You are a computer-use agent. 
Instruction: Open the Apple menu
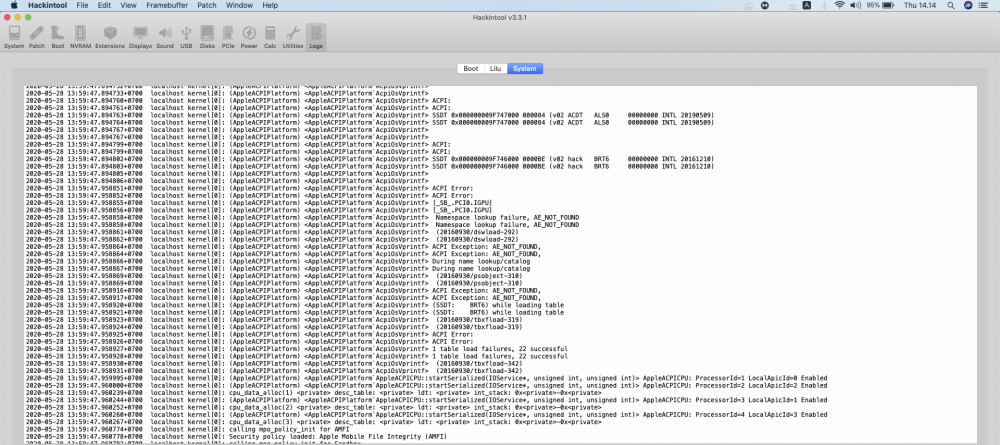[13, 5]
